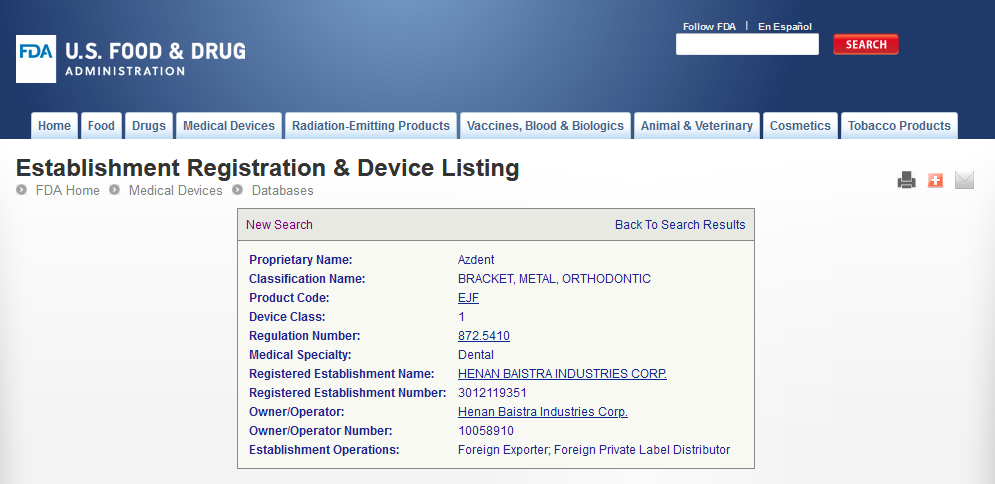Open the Home tab
This screenshot has width=995, height=484.
click(55, 126)
